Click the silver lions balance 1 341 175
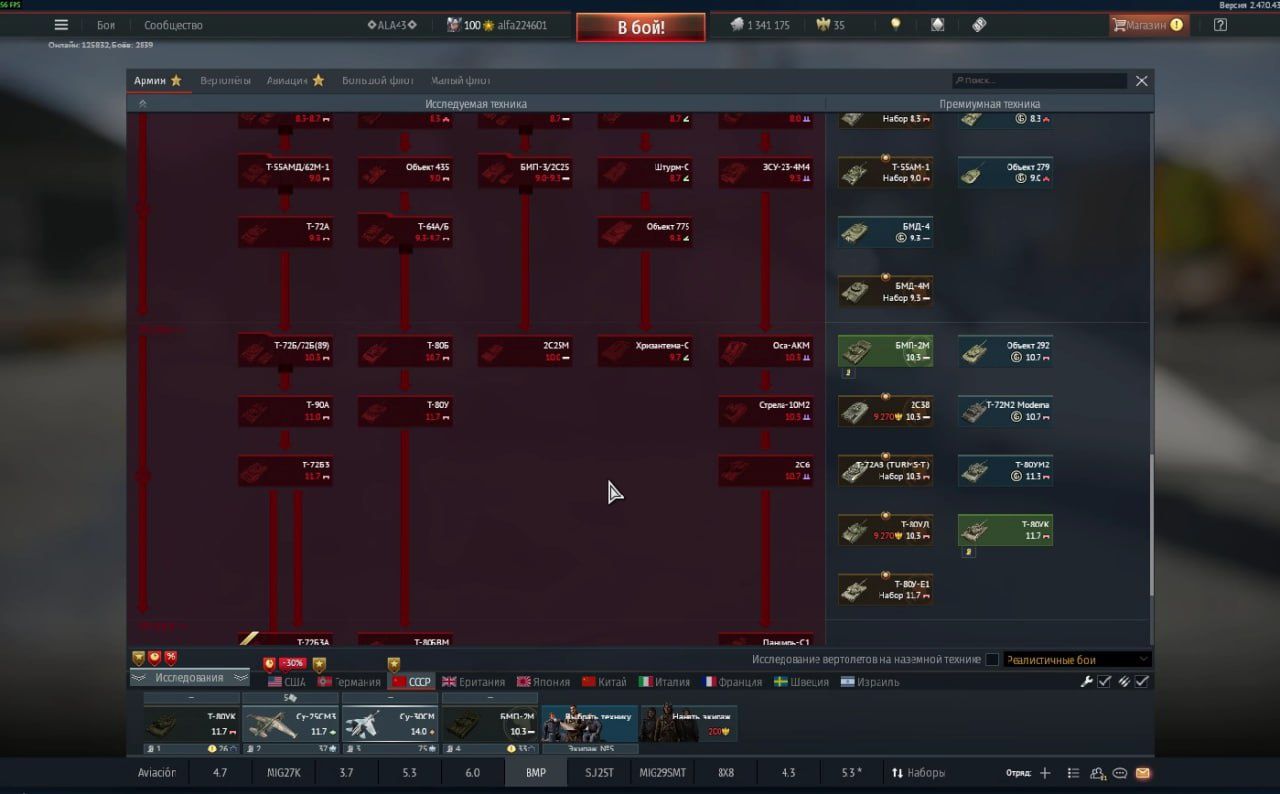1280x794 pixels. 759,25
